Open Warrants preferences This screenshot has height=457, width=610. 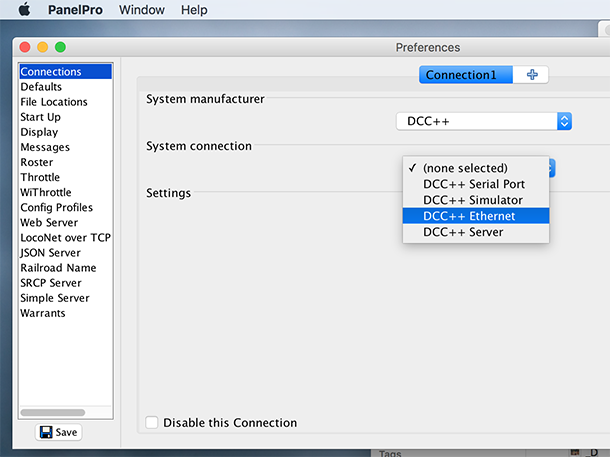point(65,313)
